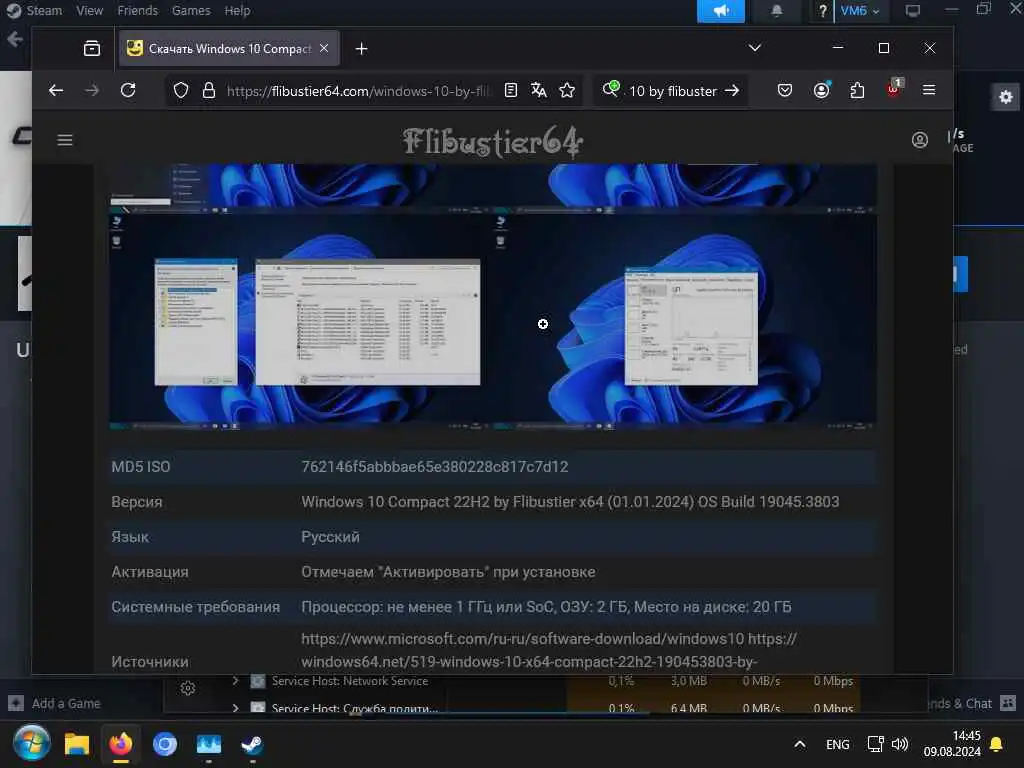
Task: Open the clock showing 14:45
Action: [x=952, y=744]
